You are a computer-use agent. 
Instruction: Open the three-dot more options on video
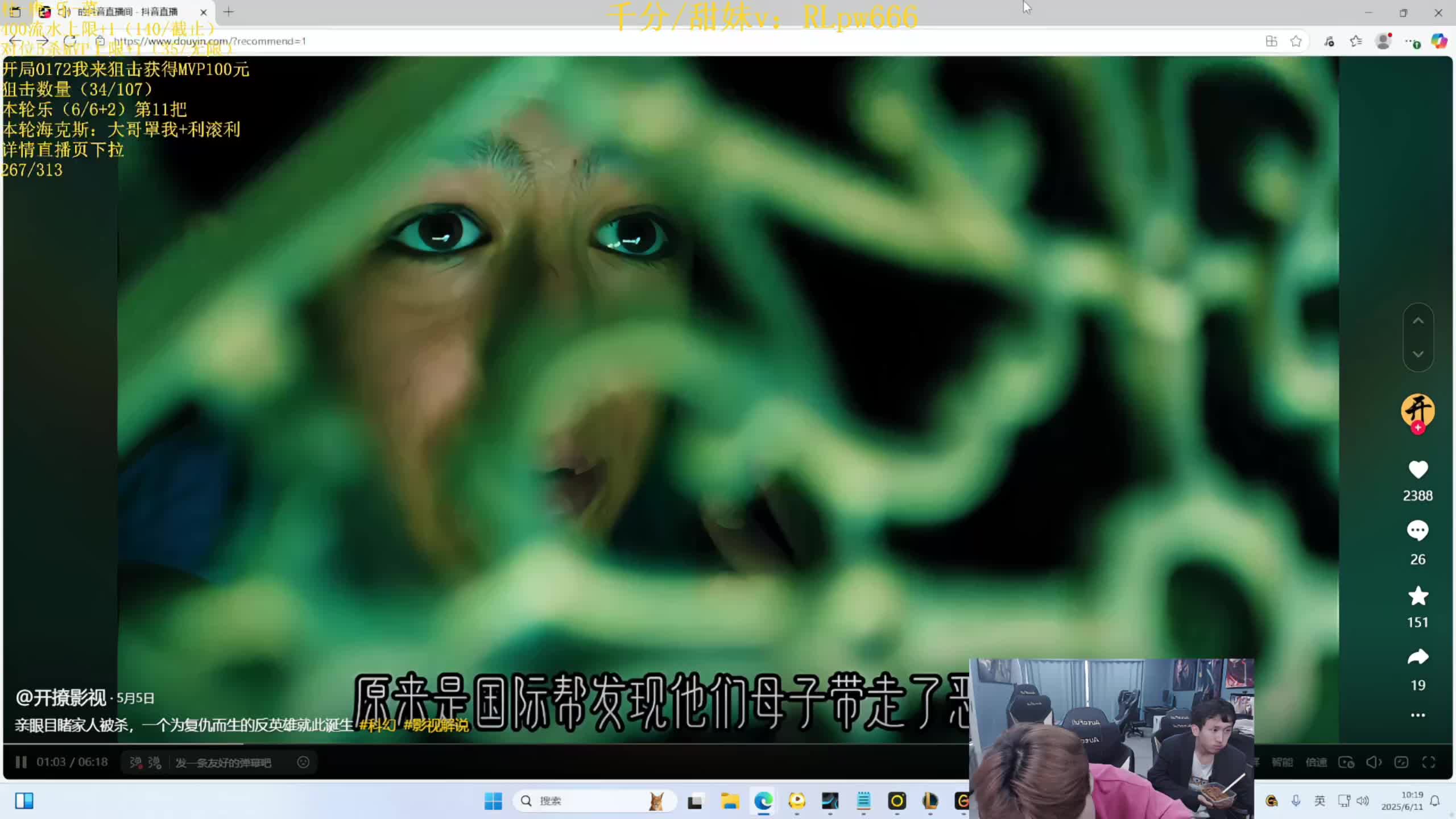(x=1418, y=715)
